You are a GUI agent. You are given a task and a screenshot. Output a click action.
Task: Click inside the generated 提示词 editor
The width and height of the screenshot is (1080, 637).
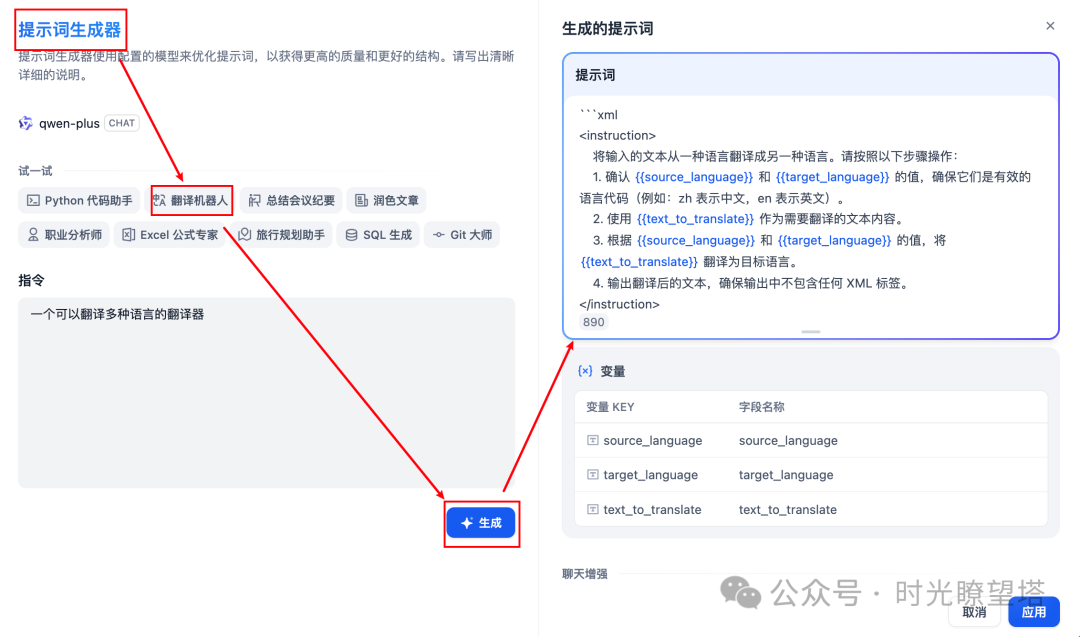click(x=811, y=210)
